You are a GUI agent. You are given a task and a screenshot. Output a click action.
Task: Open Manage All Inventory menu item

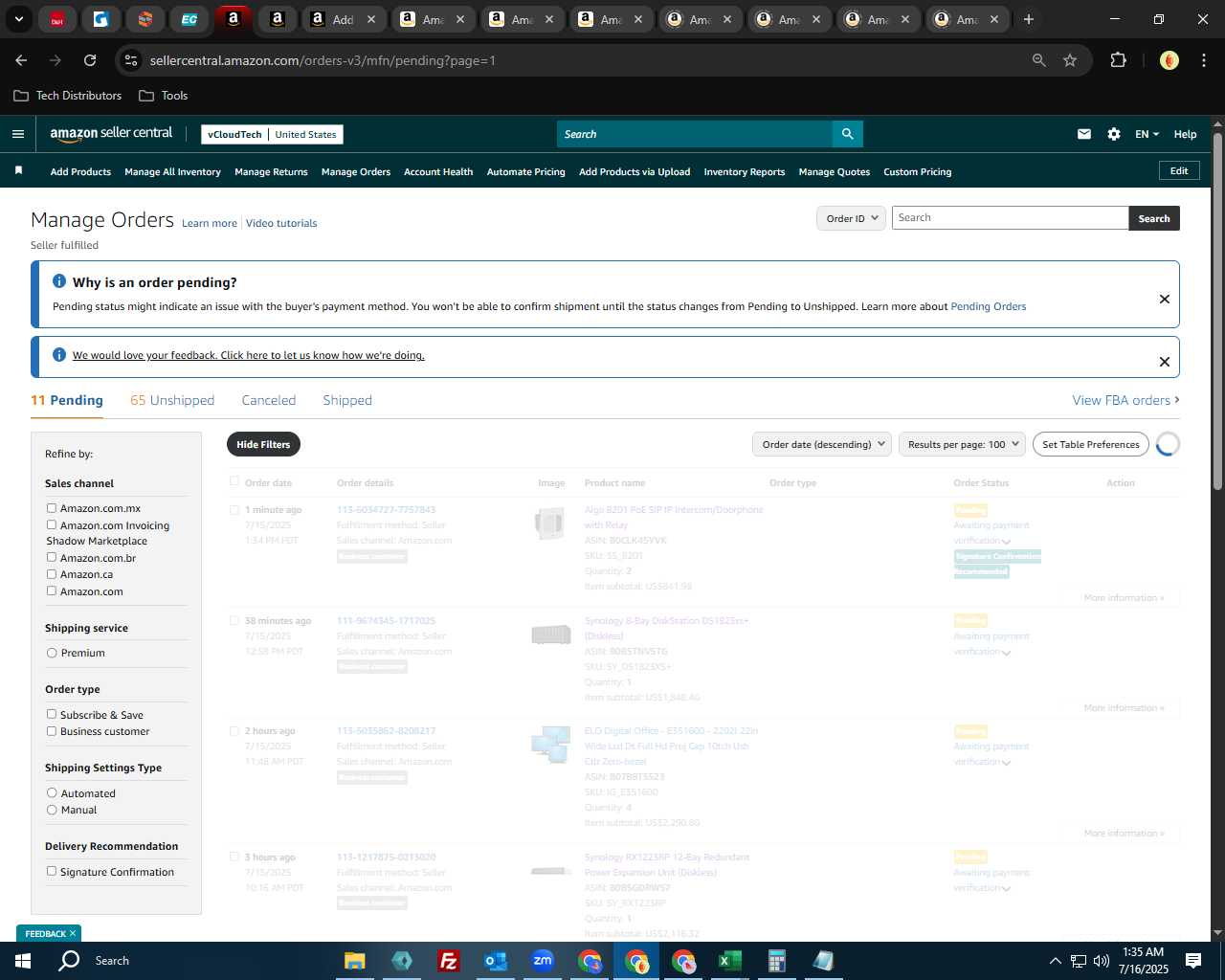(x=172, y=172)
